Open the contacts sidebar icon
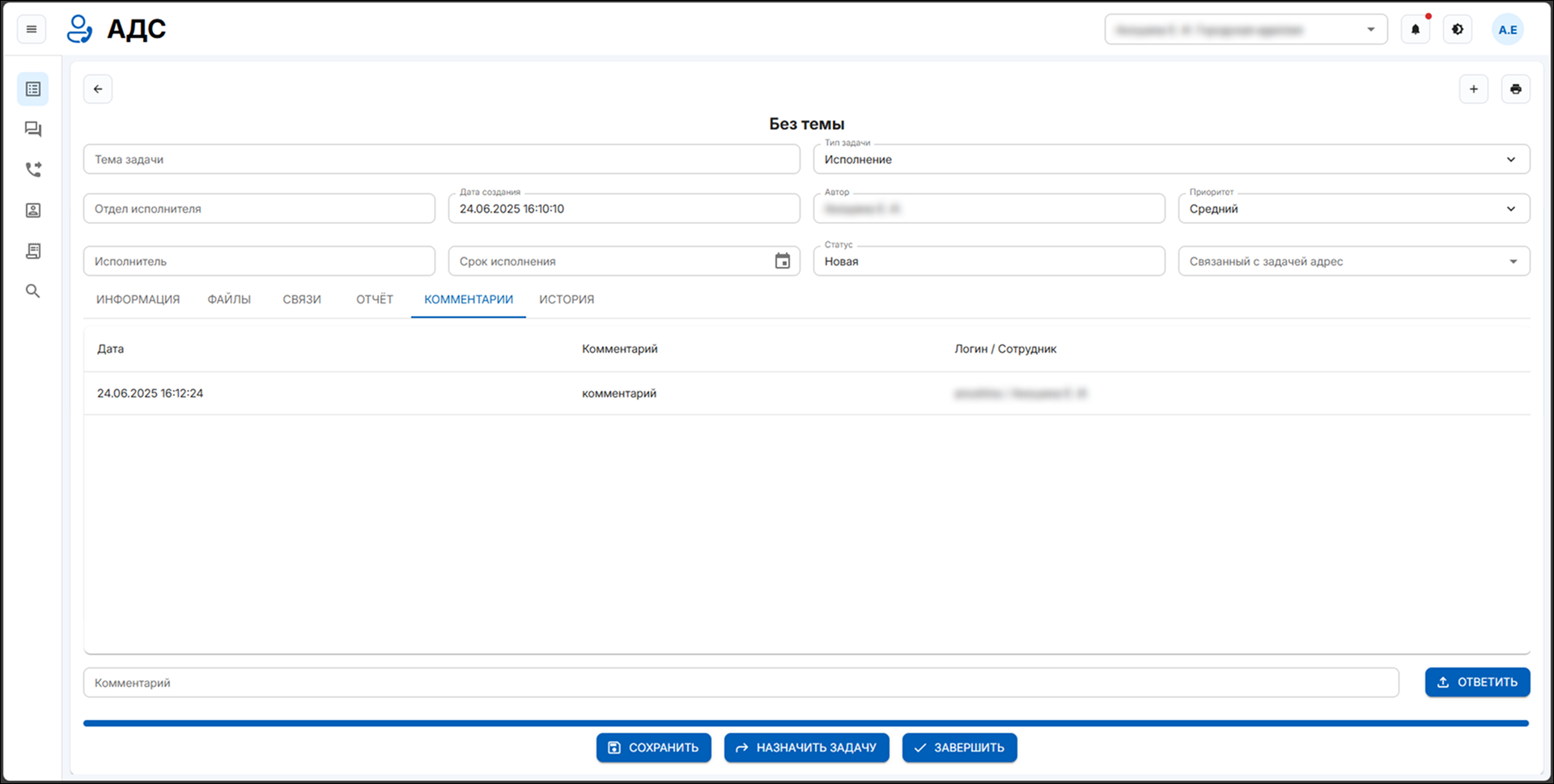Image resolution: width=1554 pixels, height=784 pixels. coord(33,210)
